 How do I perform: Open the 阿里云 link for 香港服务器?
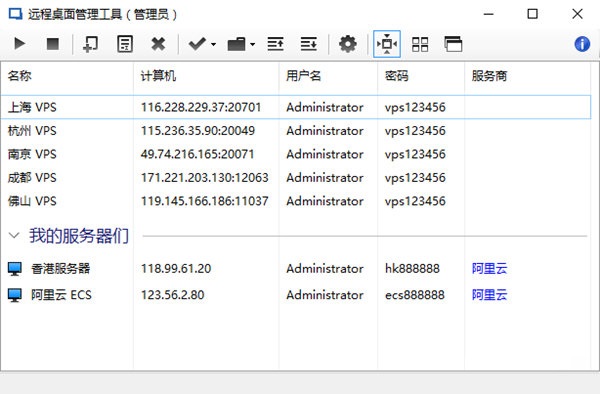point(489,269)
